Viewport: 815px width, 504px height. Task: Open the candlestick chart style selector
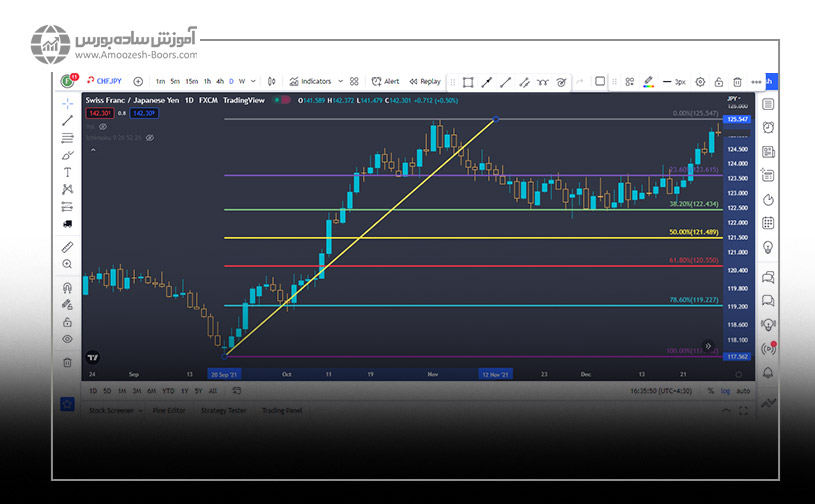272,81
